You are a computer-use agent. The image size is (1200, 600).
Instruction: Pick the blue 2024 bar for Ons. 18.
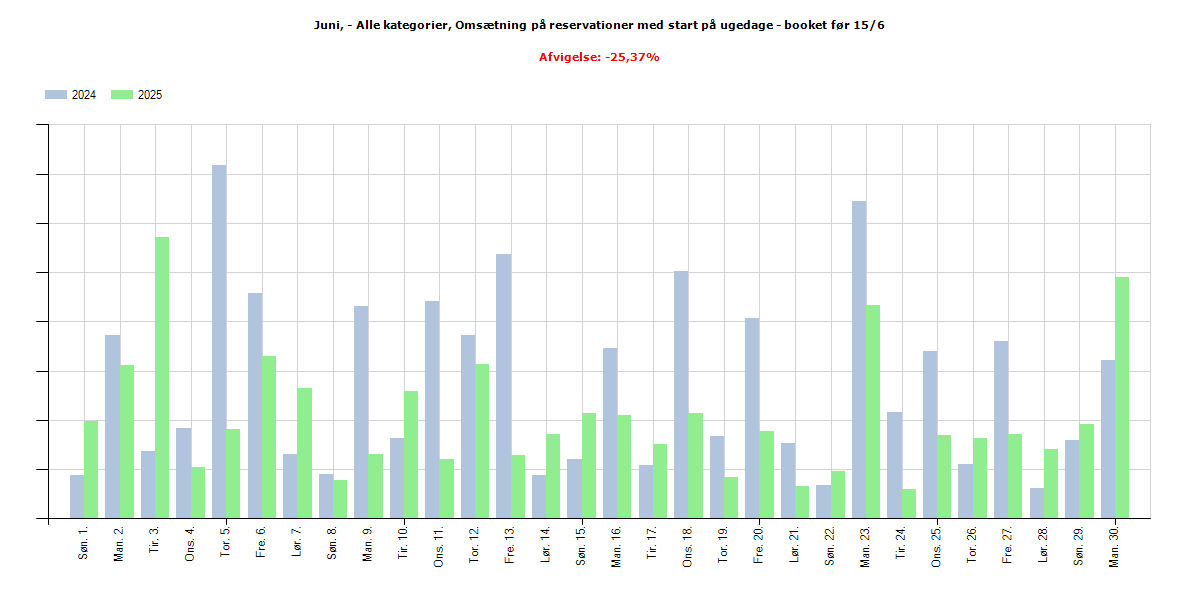(x=680, y=395)
